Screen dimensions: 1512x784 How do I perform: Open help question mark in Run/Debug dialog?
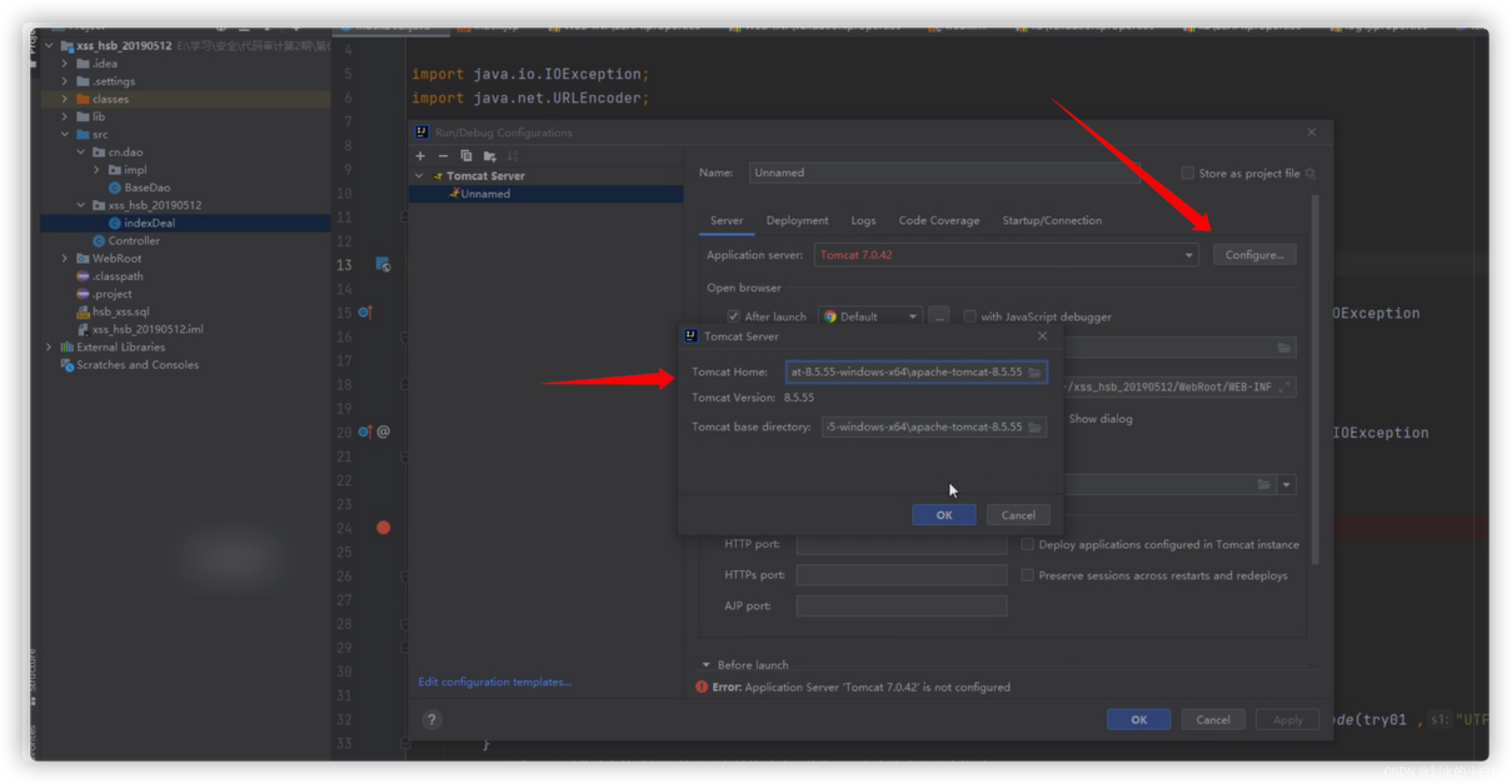pos(431,720)
